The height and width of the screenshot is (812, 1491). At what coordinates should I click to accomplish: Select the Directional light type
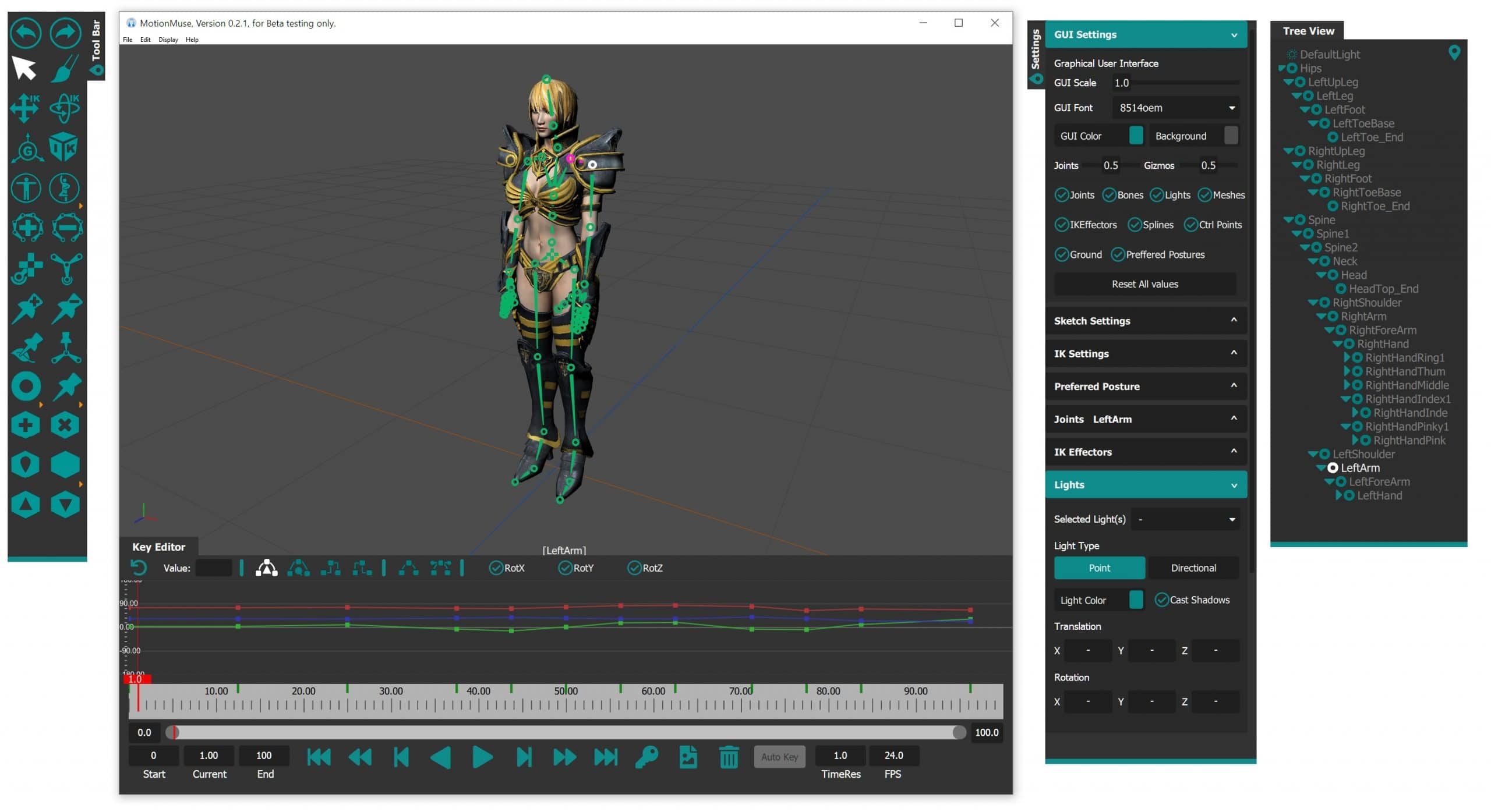(x=1193, y=568)
